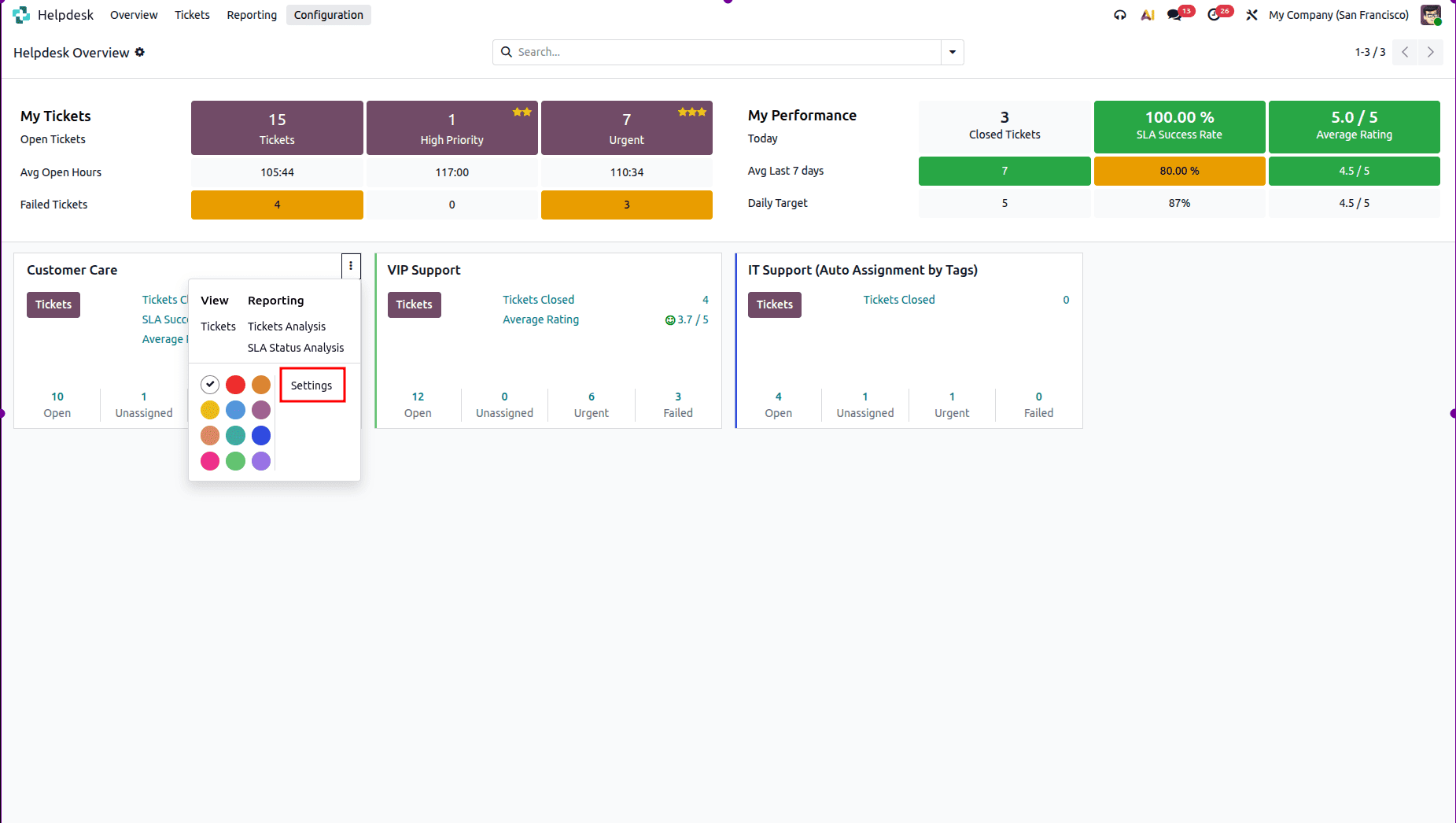Open the 100.00 % SLA Success Rate tile
This screenshot has width=1456, height=823.
coord(1179,127)
